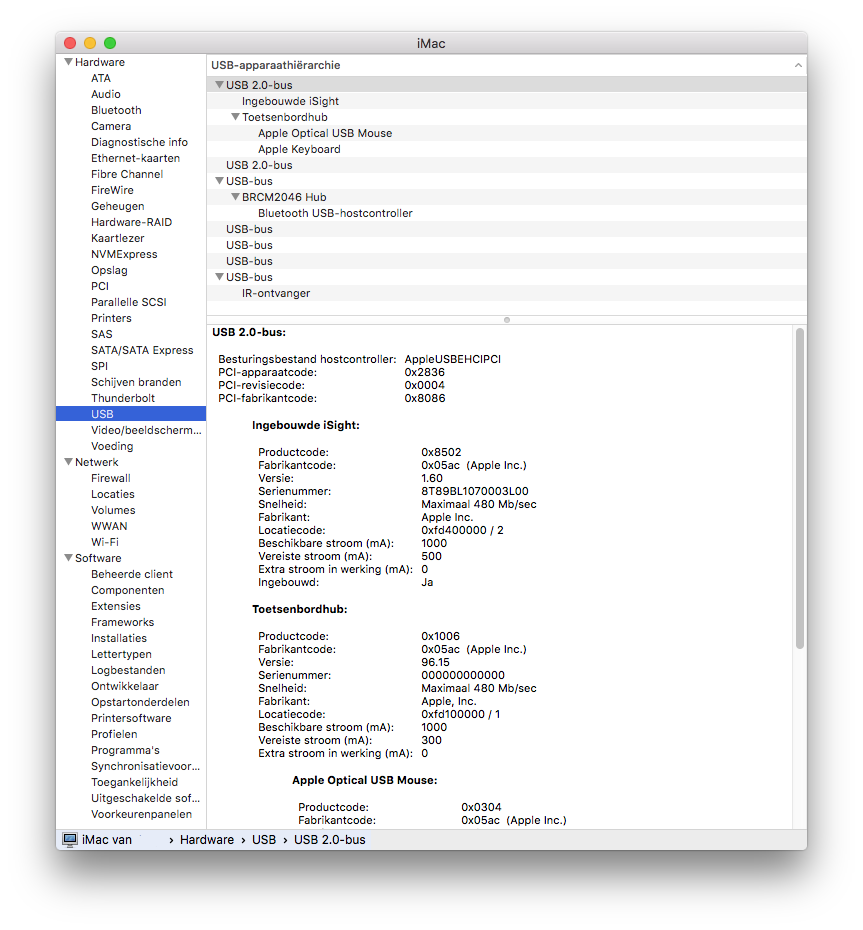Select SATA/SATA Express entry
Viewport: 863px width, 930px height.
[142, 351]
